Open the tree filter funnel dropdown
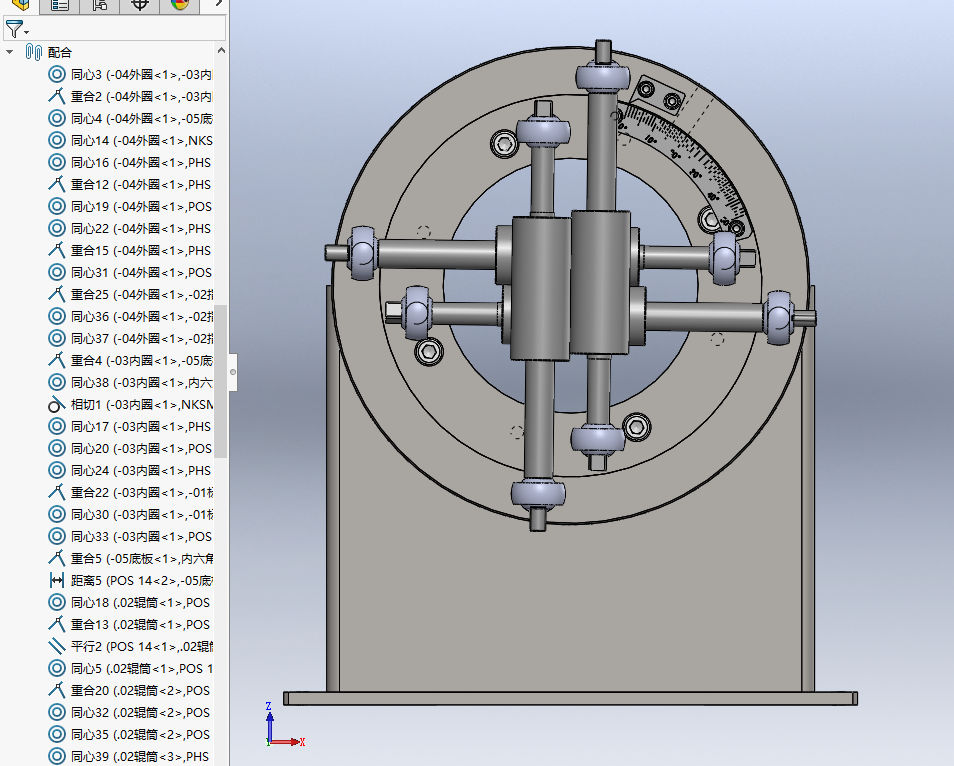954x766 pixels. (16, 29)
